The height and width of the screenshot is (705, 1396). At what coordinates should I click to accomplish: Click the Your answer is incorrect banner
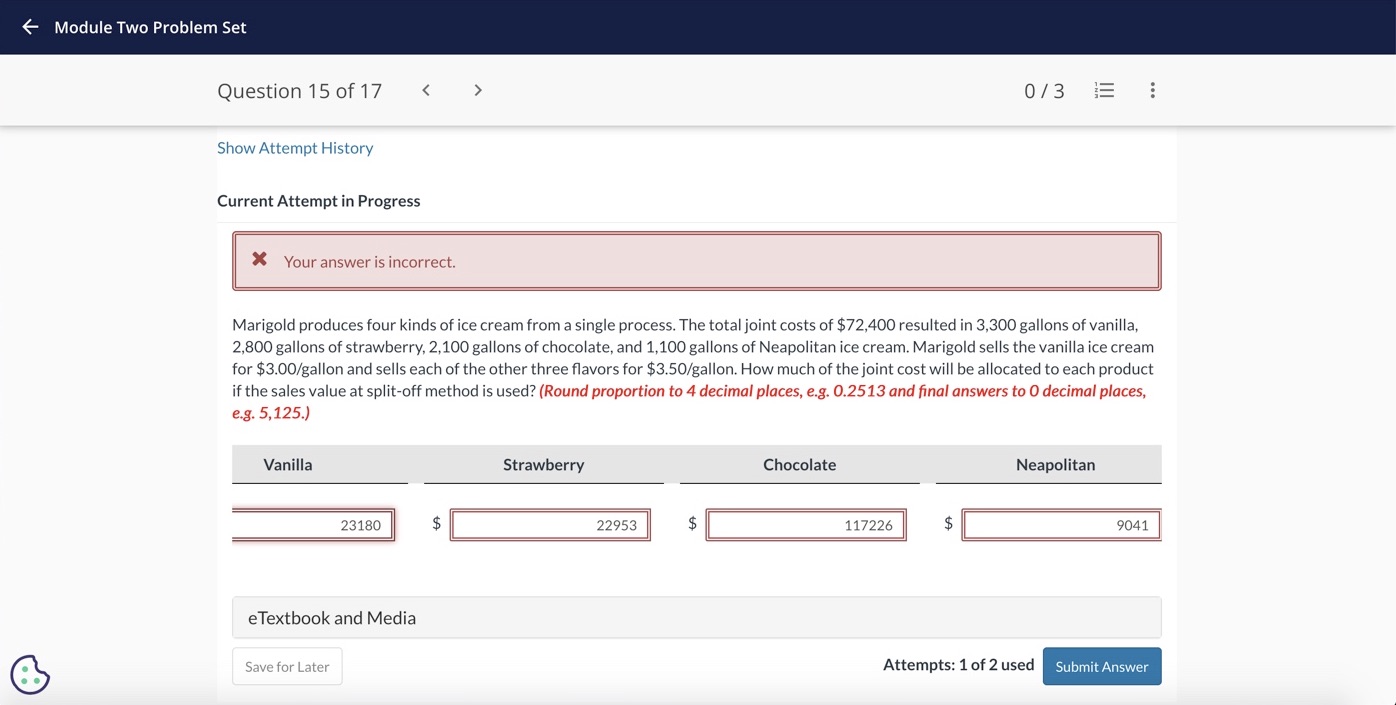click(696, 261)
